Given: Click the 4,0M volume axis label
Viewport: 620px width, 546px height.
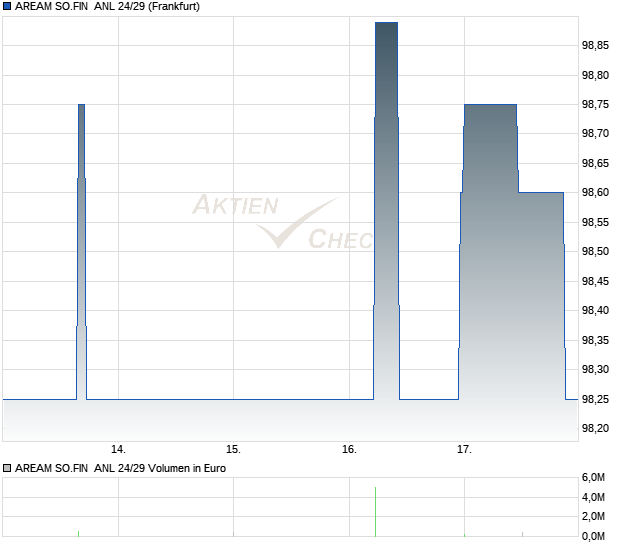Looking at the screenshot, I should [593, 497].
